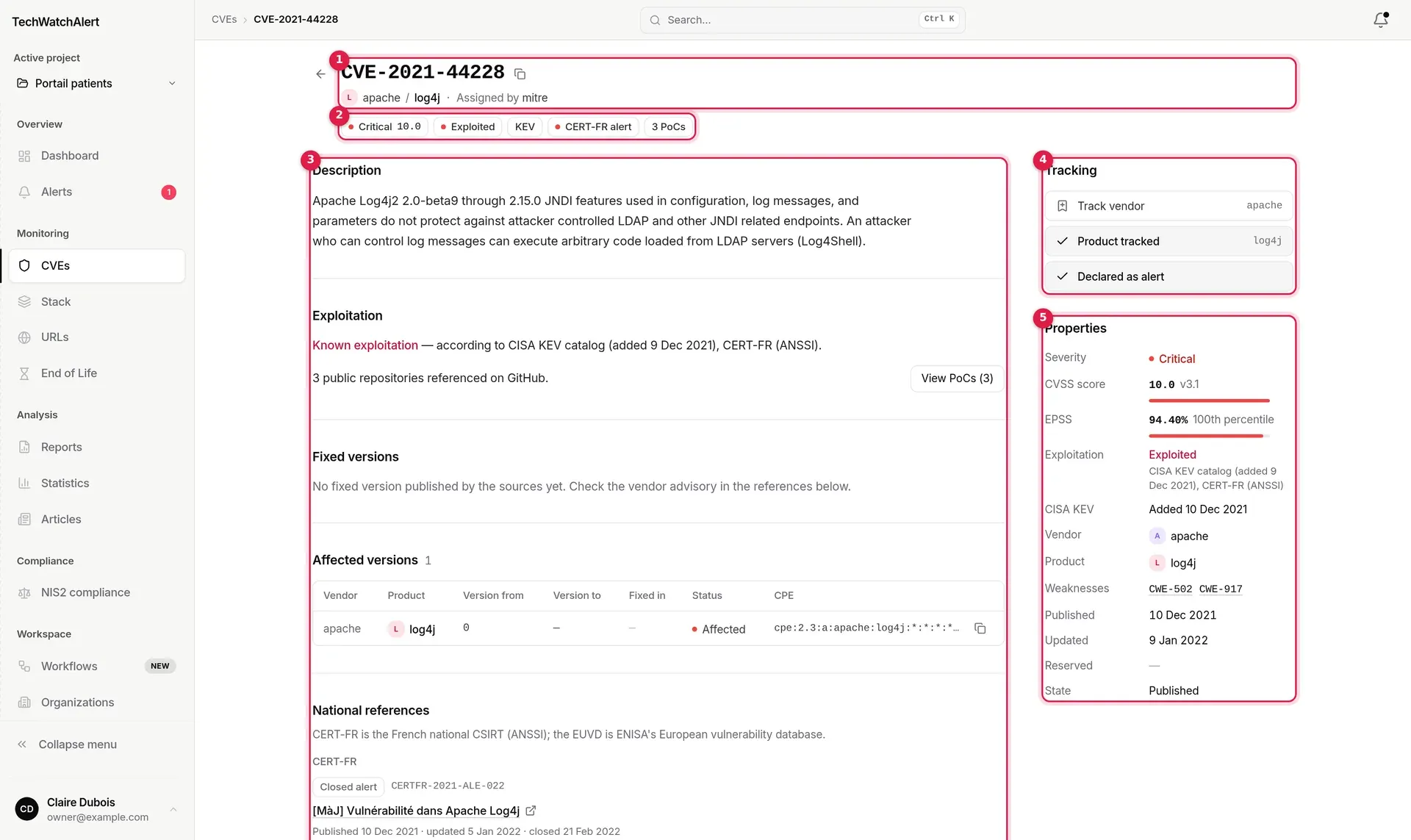1411x840 pixels.
Task: Go back using the left arrow
Action: 320,73
